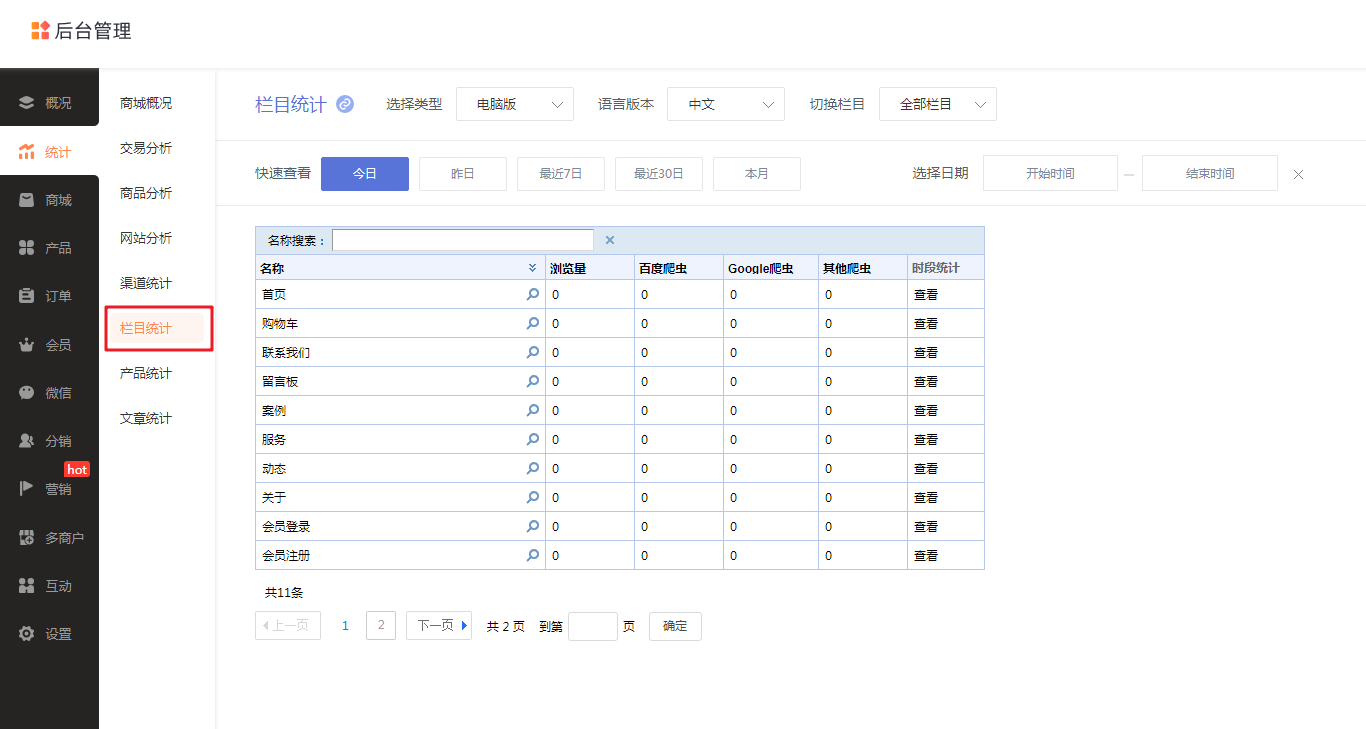
Task: Click the magnifier icon in 动态 row
Action: click(533, 468)
